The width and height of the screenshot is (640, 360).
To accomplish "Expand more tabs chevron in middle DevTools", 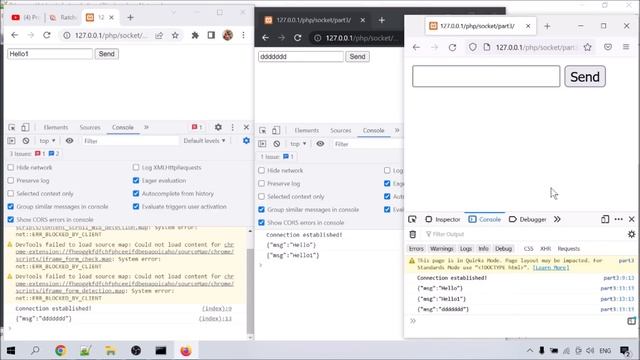I will [397, 131].
